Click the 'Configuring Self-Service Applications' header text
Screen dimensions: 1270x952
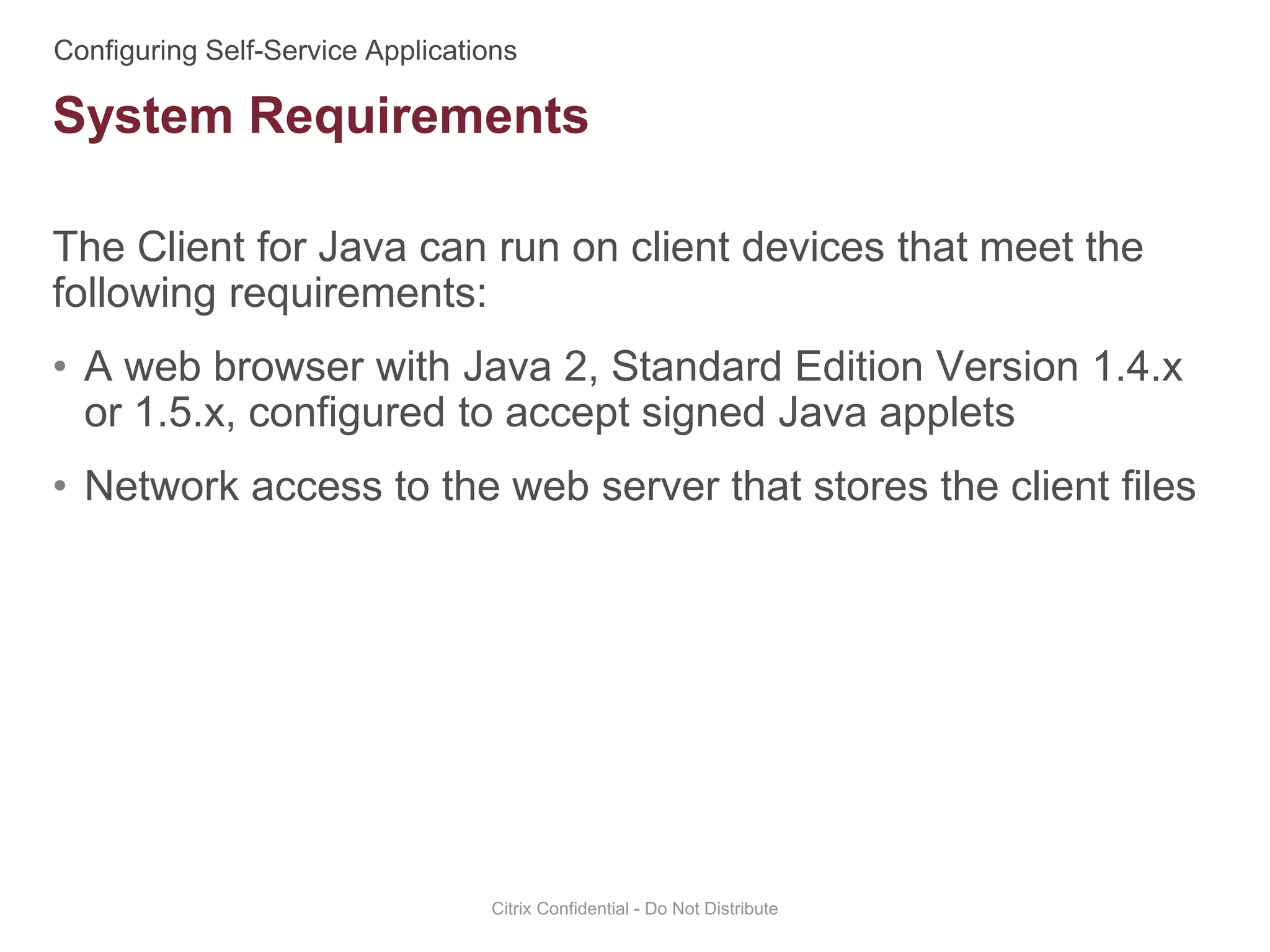[285, 51]
